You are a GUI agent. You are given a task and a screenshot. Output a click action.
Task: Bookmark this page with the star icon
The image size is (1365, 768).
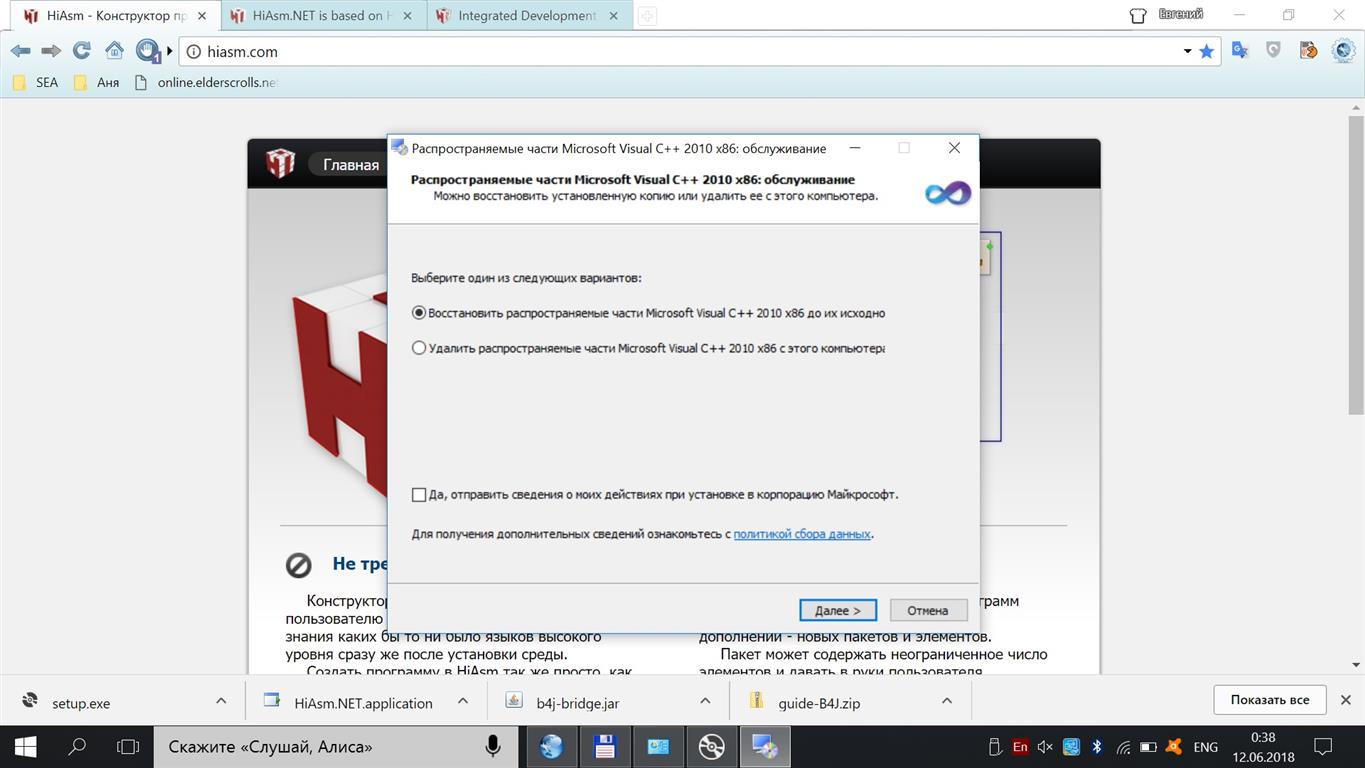[1206, 51]
